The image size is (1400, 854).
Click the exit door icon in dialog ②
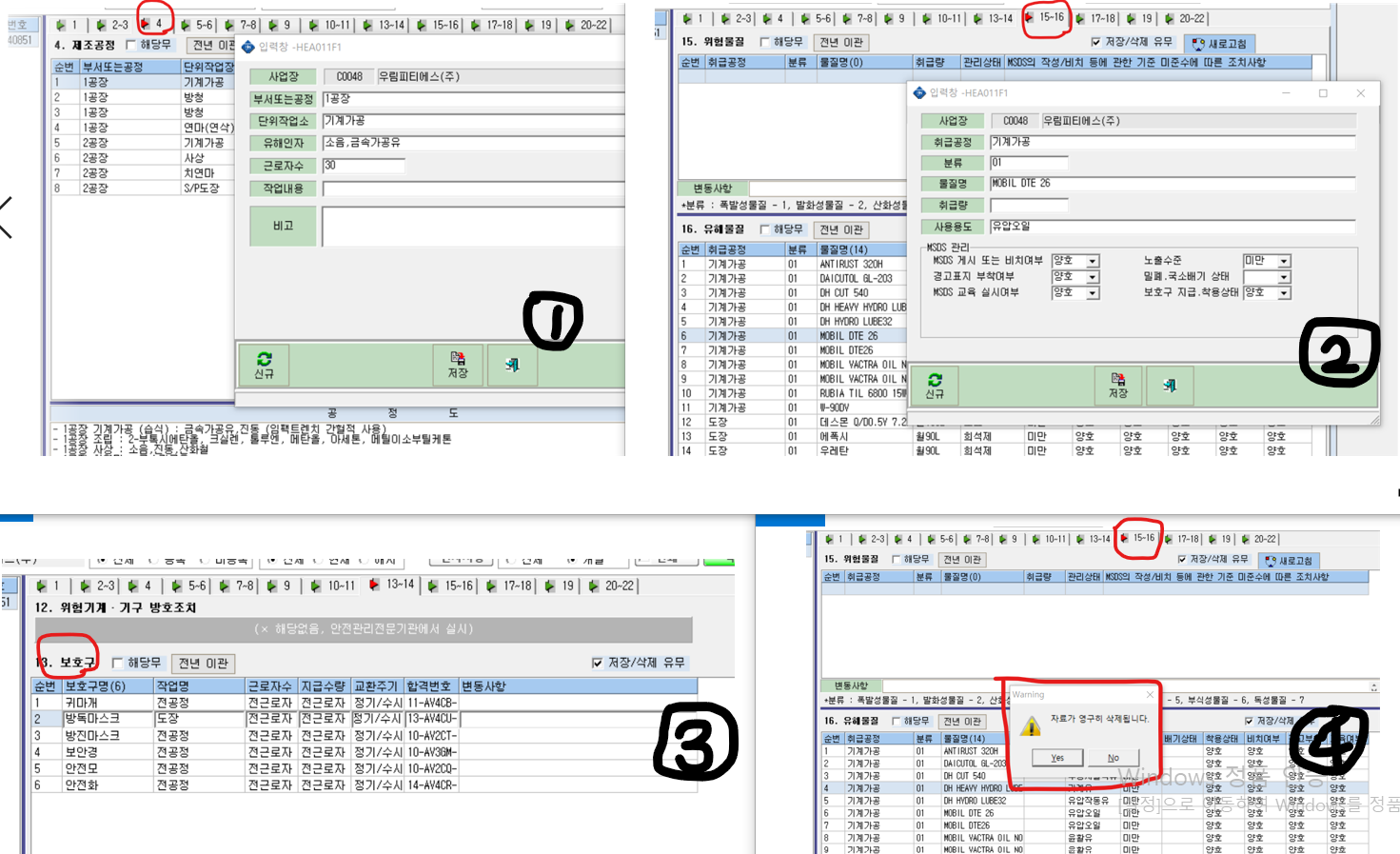click(x=1170, y=386)
